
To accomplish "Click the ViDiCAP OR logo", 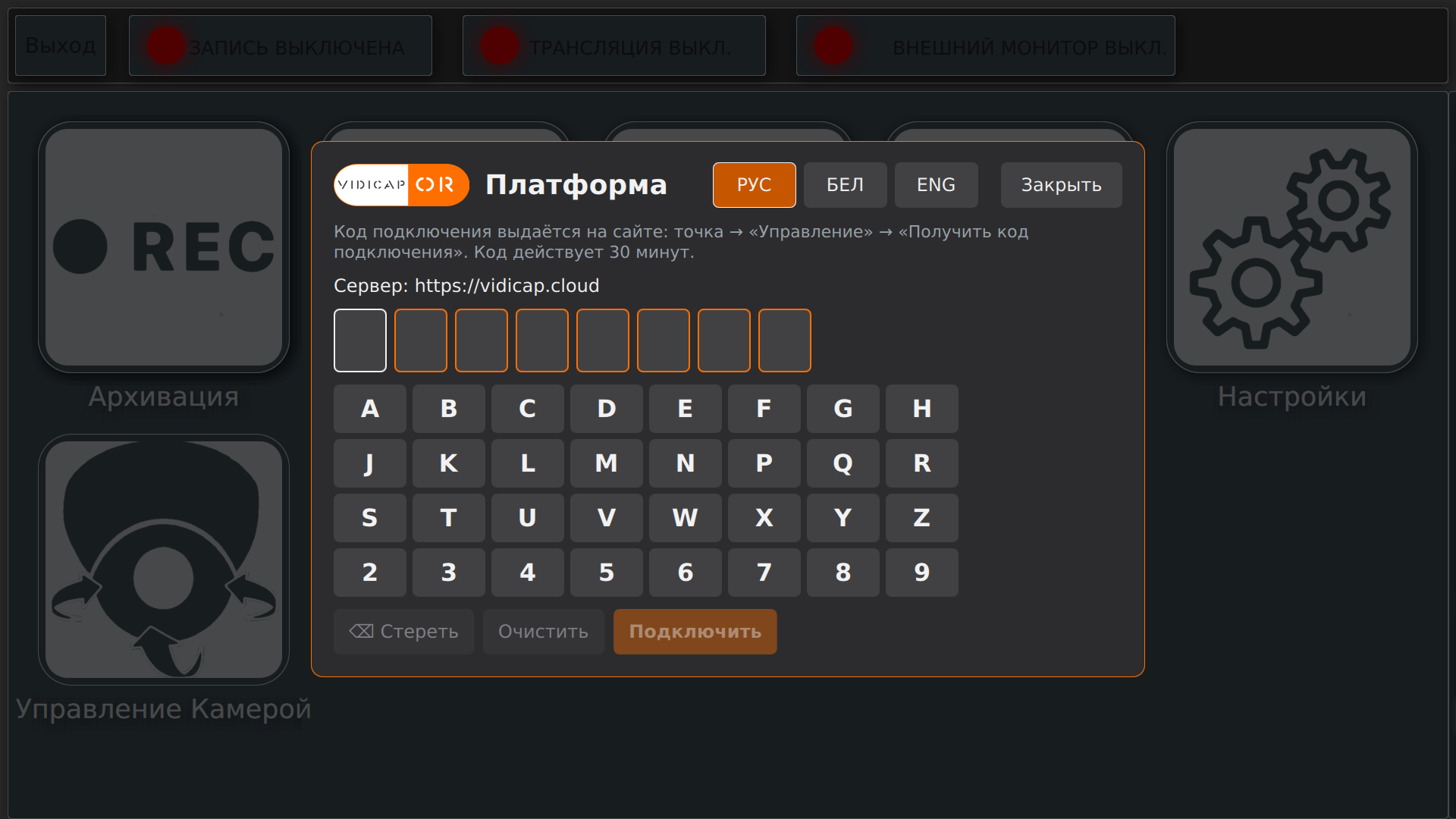I will coord(402,185).
